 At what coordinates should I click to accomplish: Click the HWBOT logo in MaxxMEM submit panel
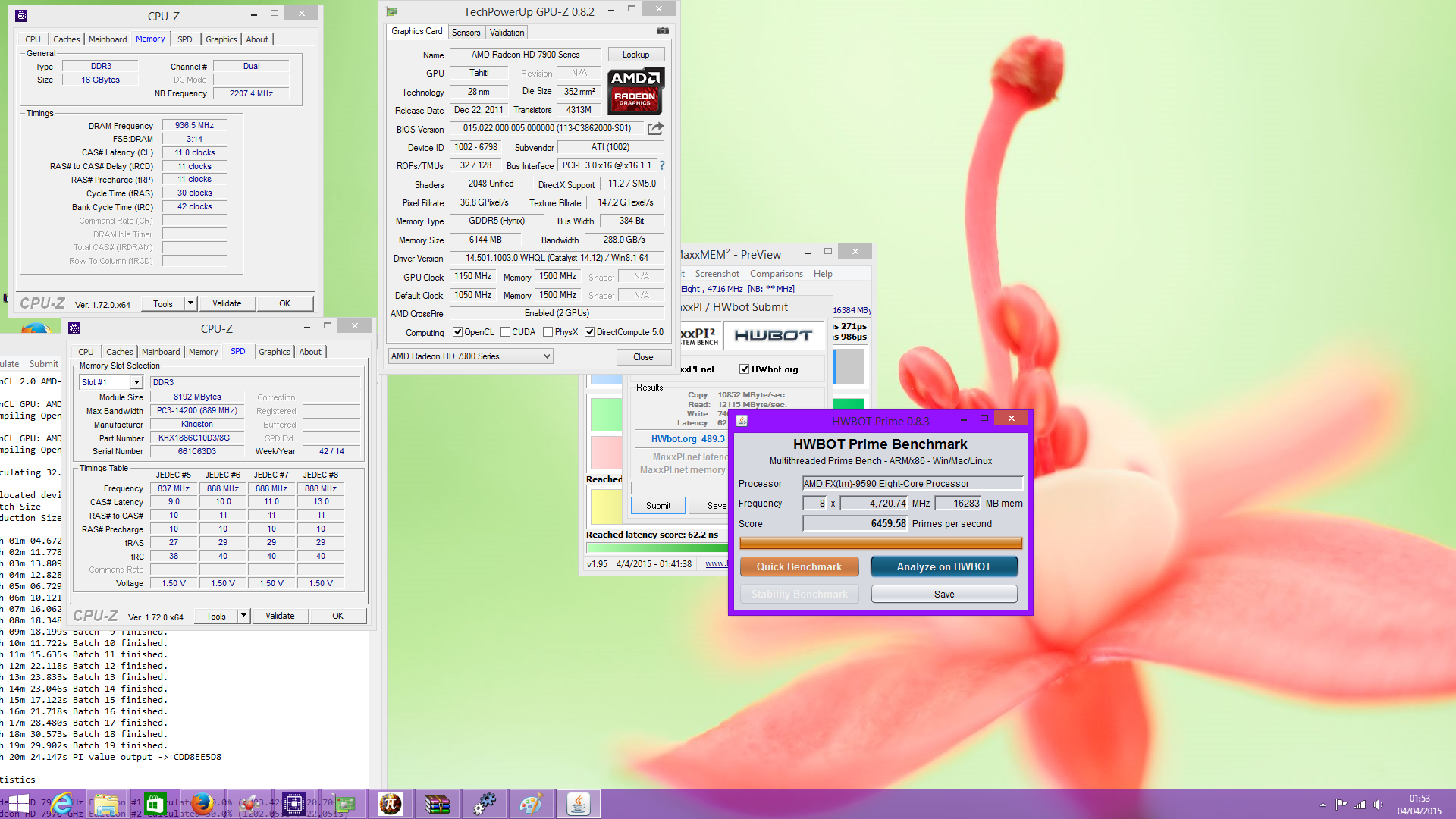point(773,335)
